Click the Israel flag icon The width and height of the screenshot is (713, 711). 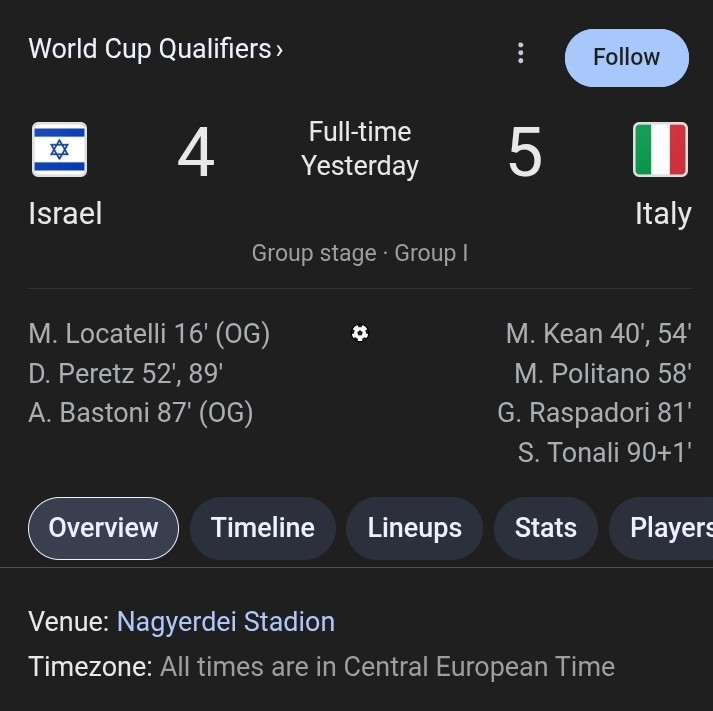click(x=60, y=150)
